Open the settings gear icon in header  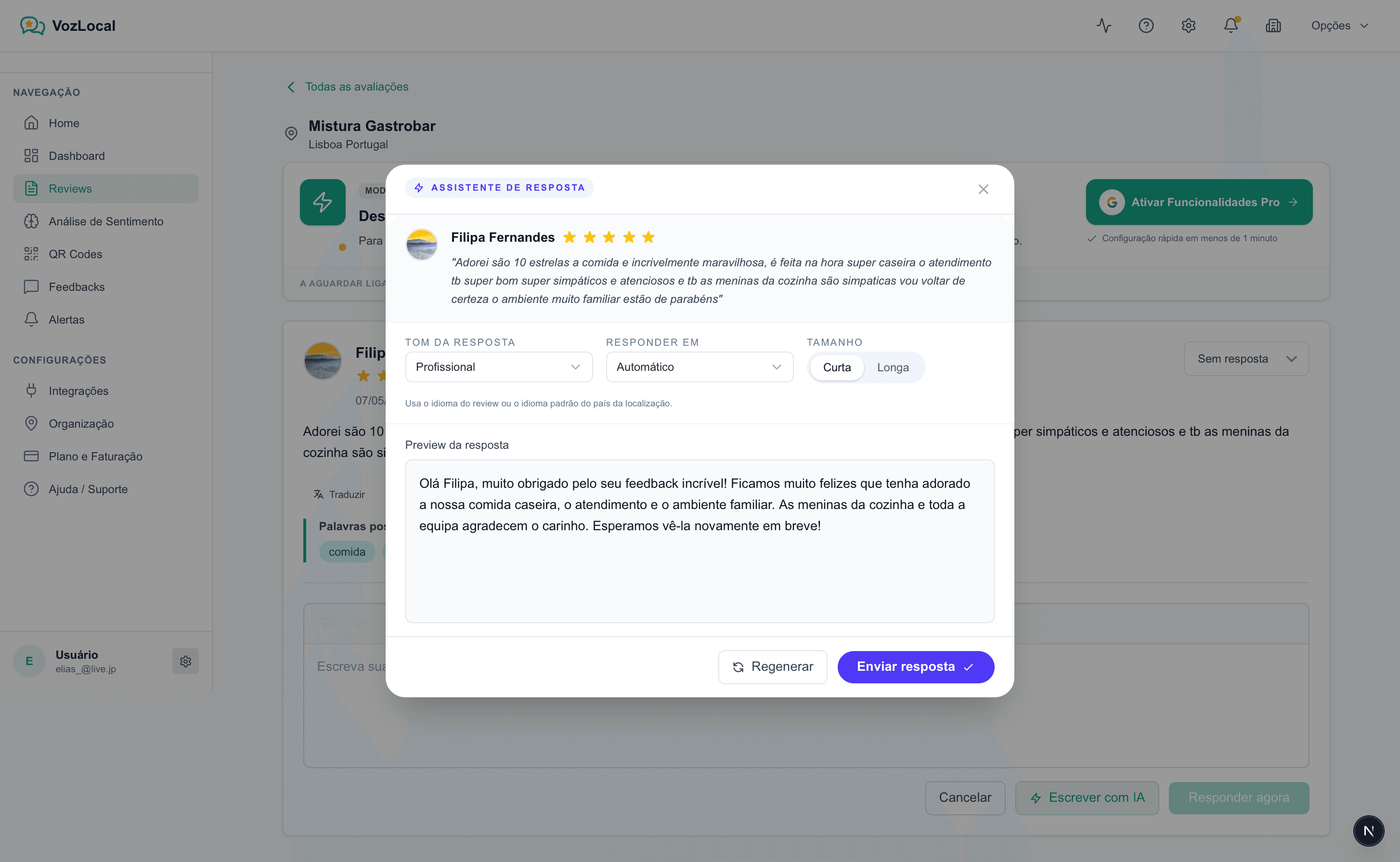click(x=1188, y=26)
